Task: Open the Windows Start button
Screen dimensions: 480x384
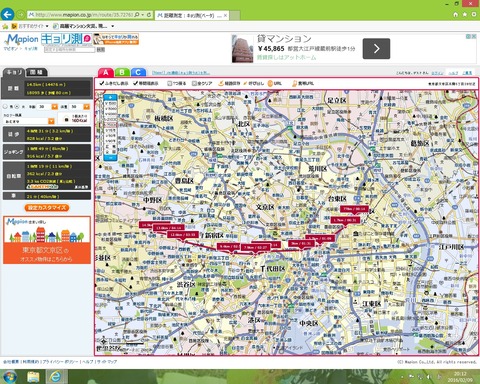Action: click(10, 377)
